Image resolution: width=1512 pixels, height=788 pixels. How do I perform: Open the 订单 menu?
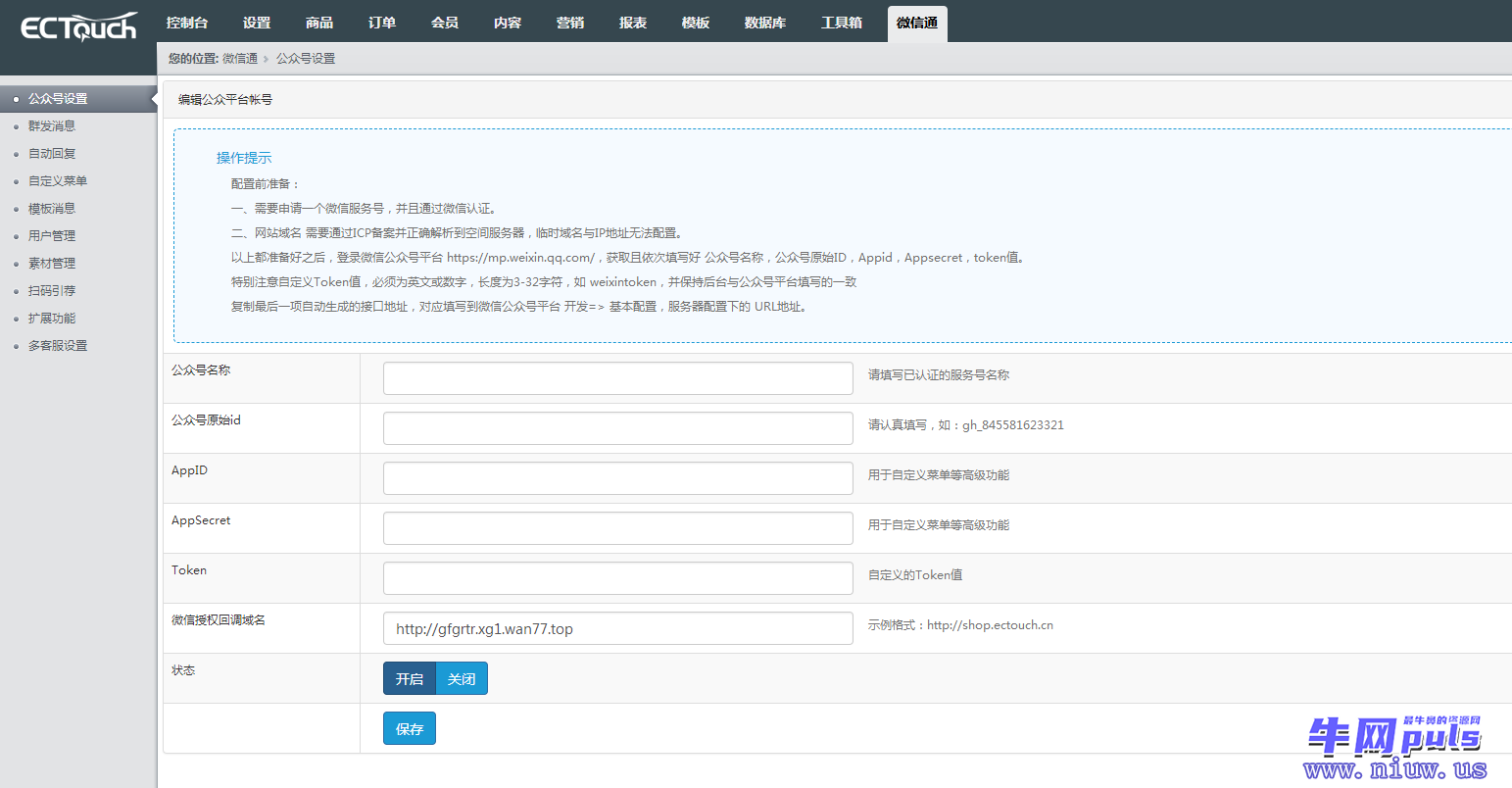click(x=382, y=23)
